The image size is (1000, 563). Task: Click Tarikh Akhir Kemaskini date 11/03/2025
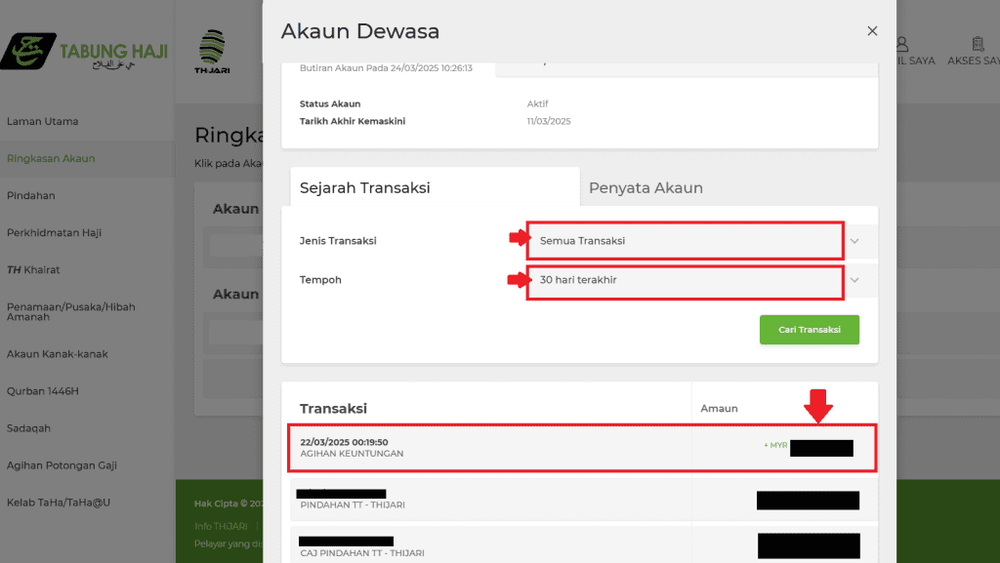point(548,121)
